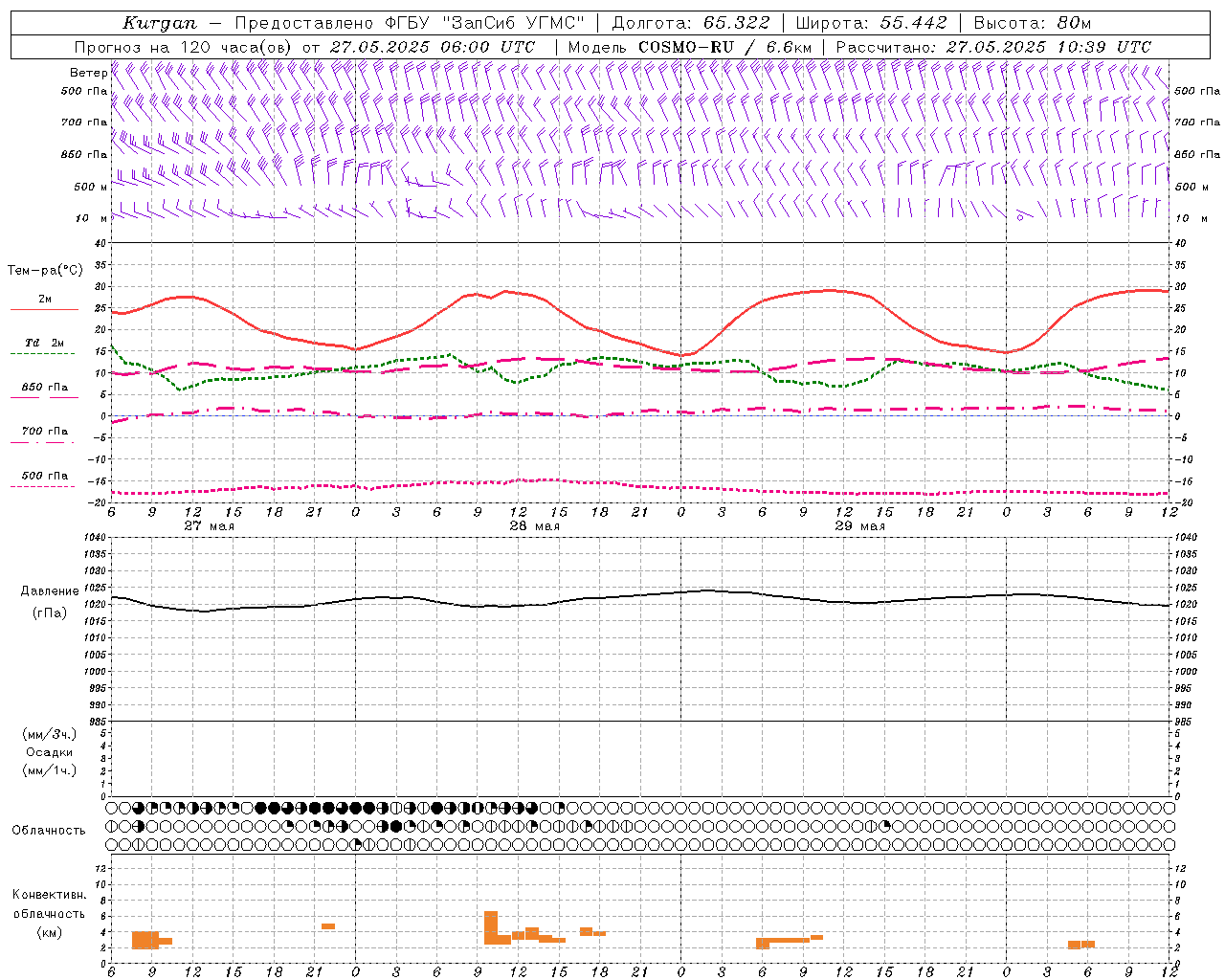The height and width of the screenshot is (980, 1225).
Task: Click the Ветер panel label
Action: [88, 73]
